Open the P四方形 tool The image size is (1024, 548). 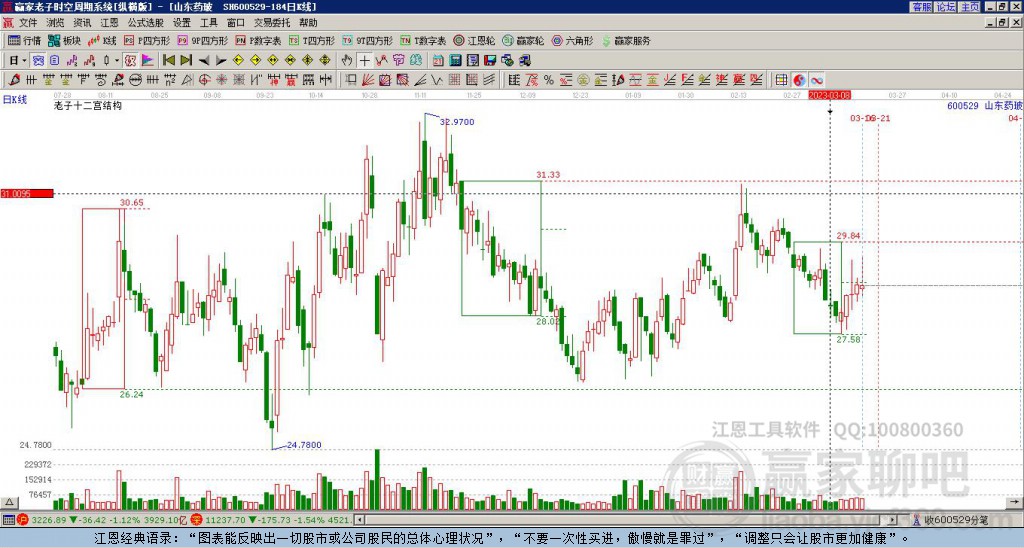tap(147, 40)
